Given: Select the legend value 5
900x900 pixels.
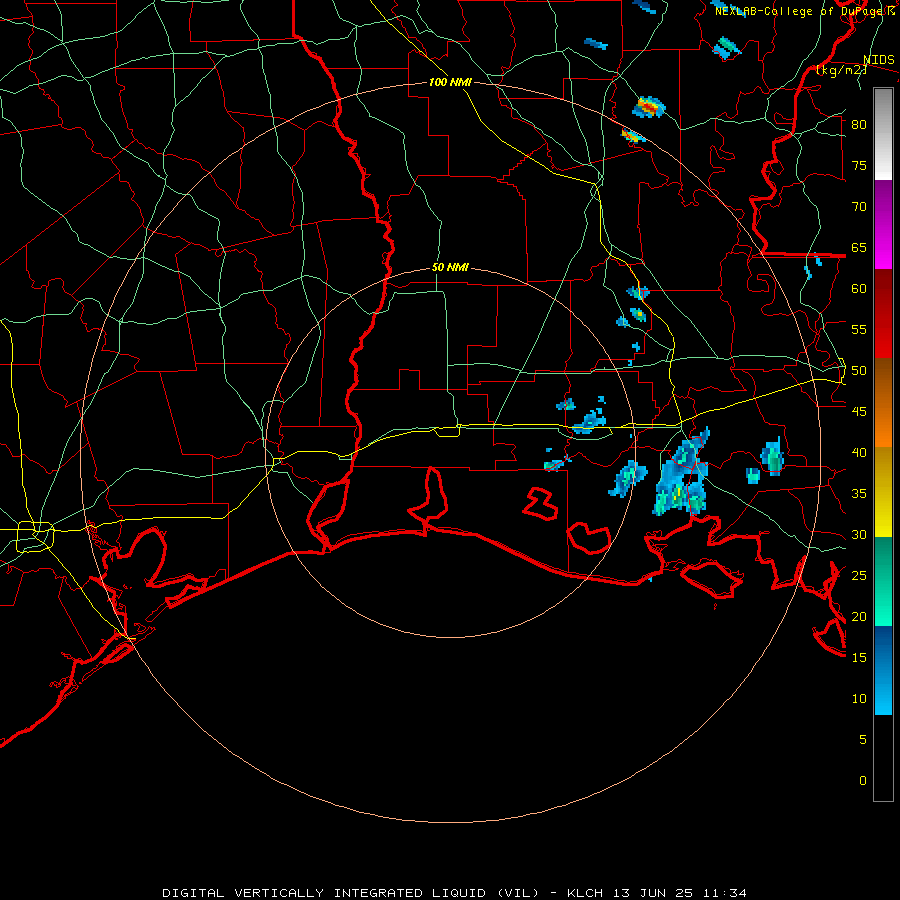Looking at the screenshot, I should [863, 740].
